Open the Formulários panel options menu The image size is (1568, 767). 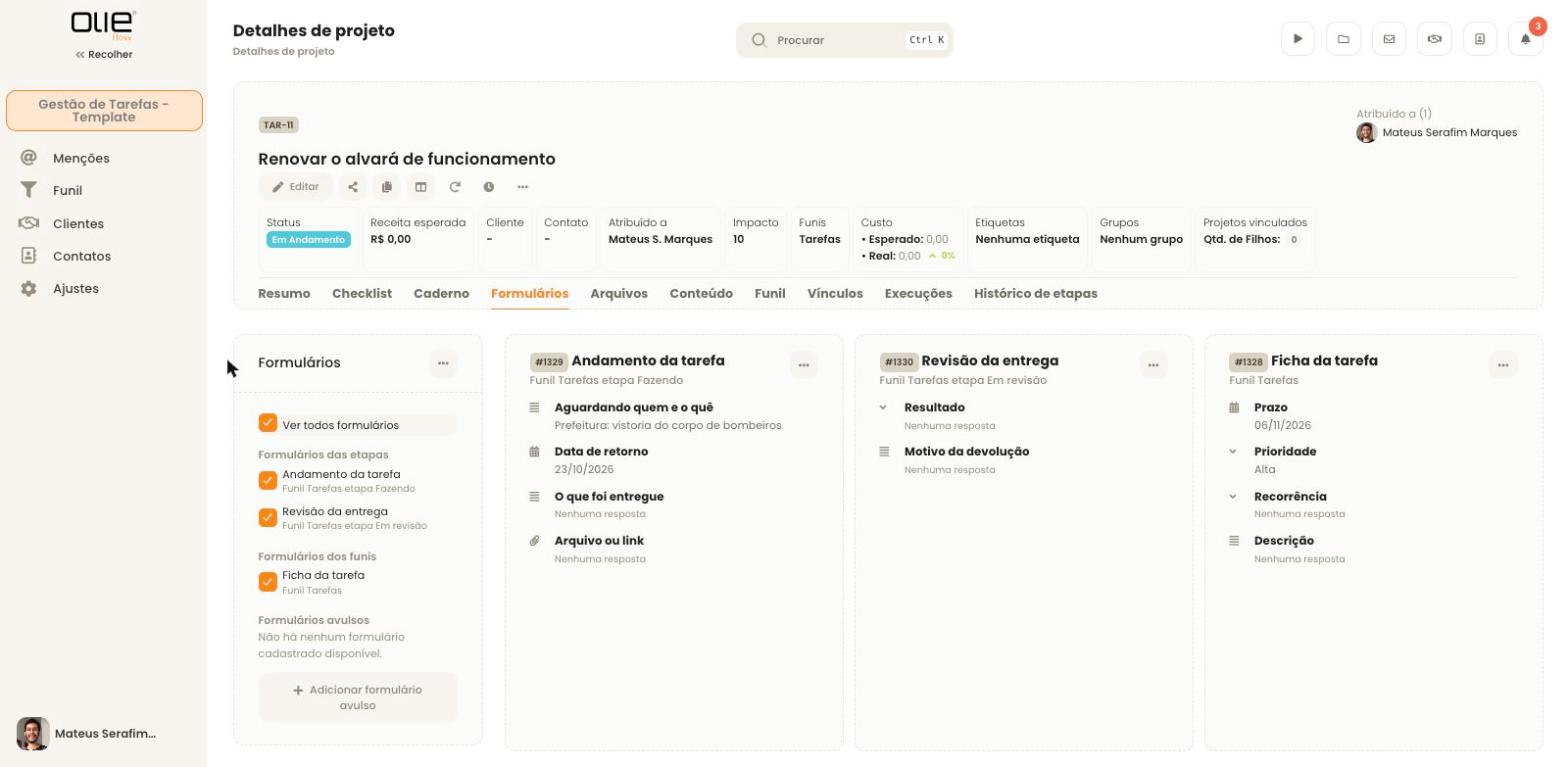[x=443, y=363]
